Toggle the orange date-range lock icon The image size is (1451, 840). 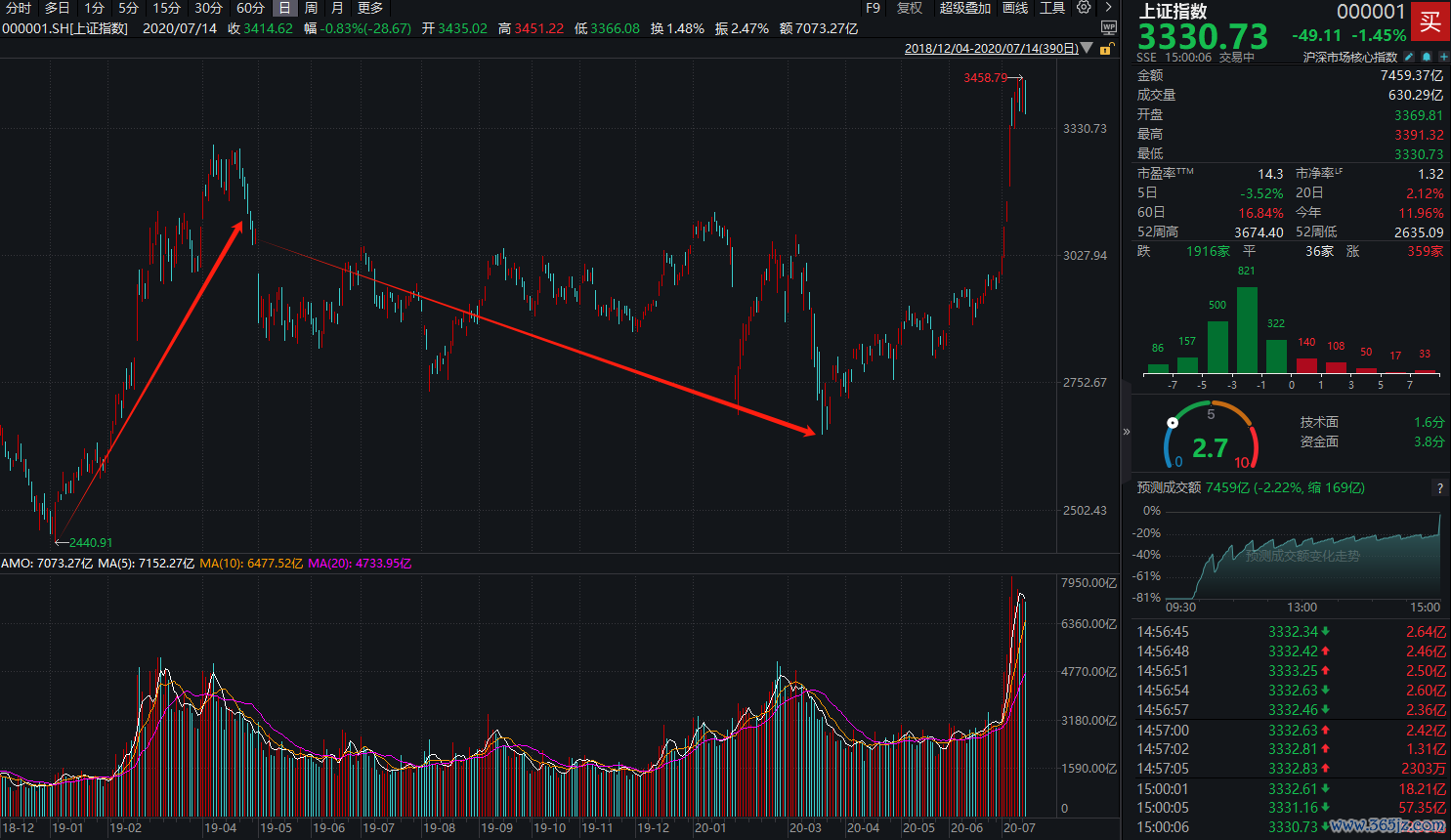tap(1107, 48)
